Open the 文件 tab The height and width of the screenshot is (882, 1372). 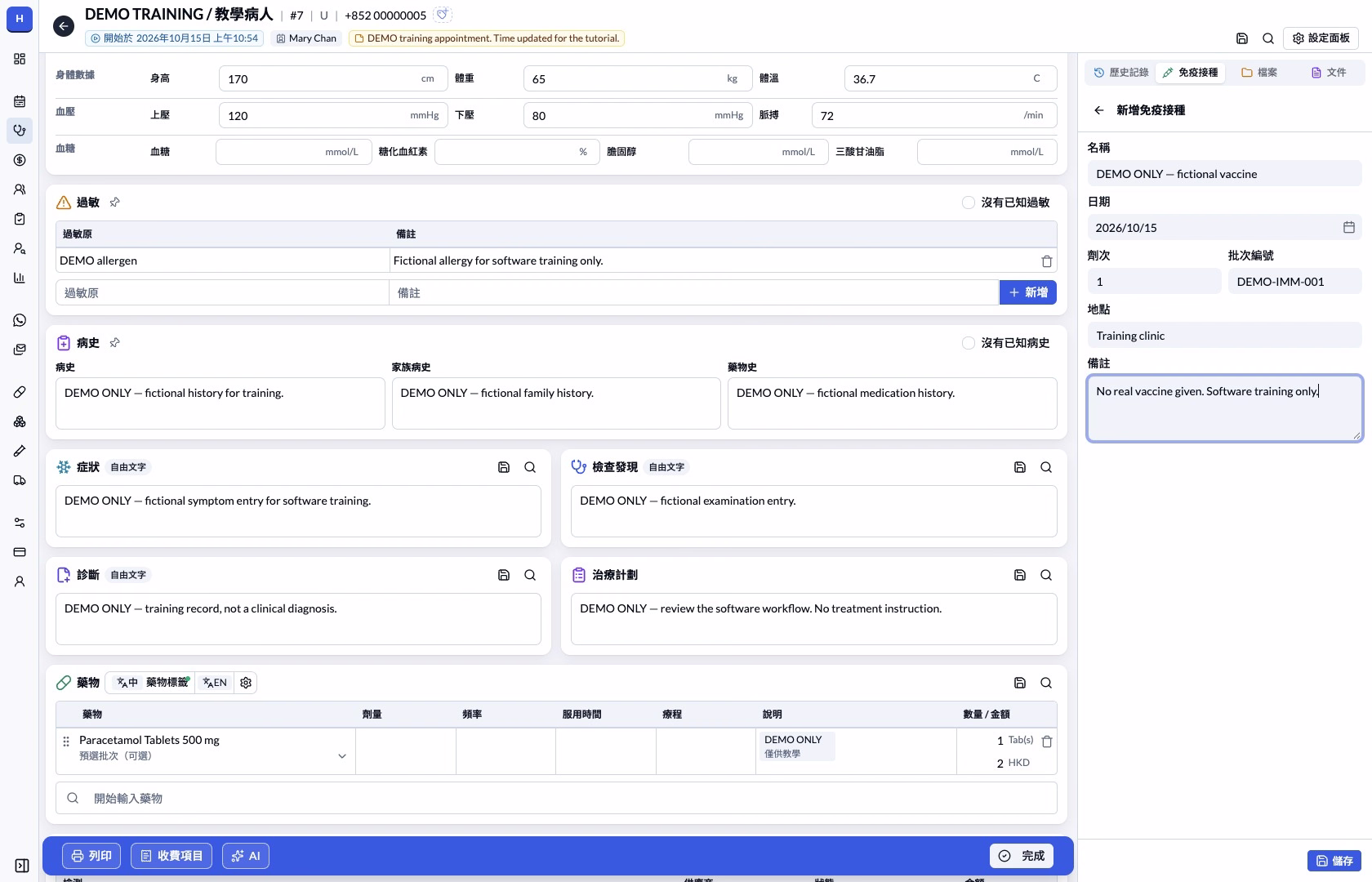[x=1329, y=73]
